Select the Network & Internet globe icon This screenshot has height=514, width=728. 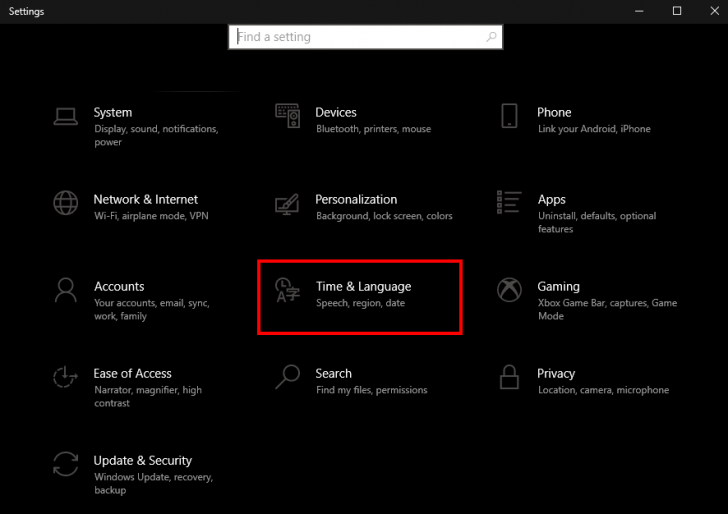coord(66,202)
